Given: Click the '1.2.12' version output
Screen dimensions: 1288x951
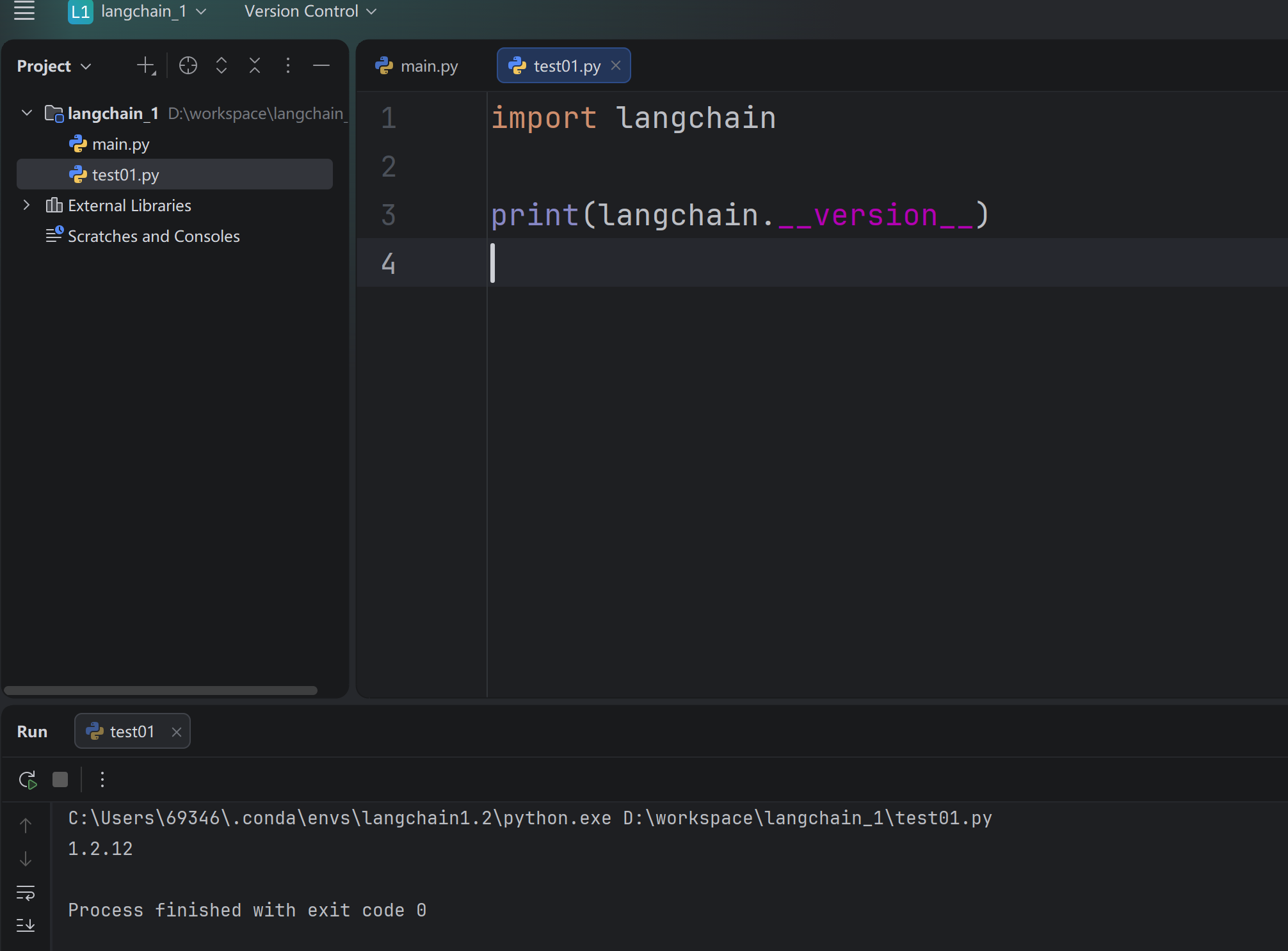Looking at the screenshot, I should pyautogui.click(x=101, y=849).
